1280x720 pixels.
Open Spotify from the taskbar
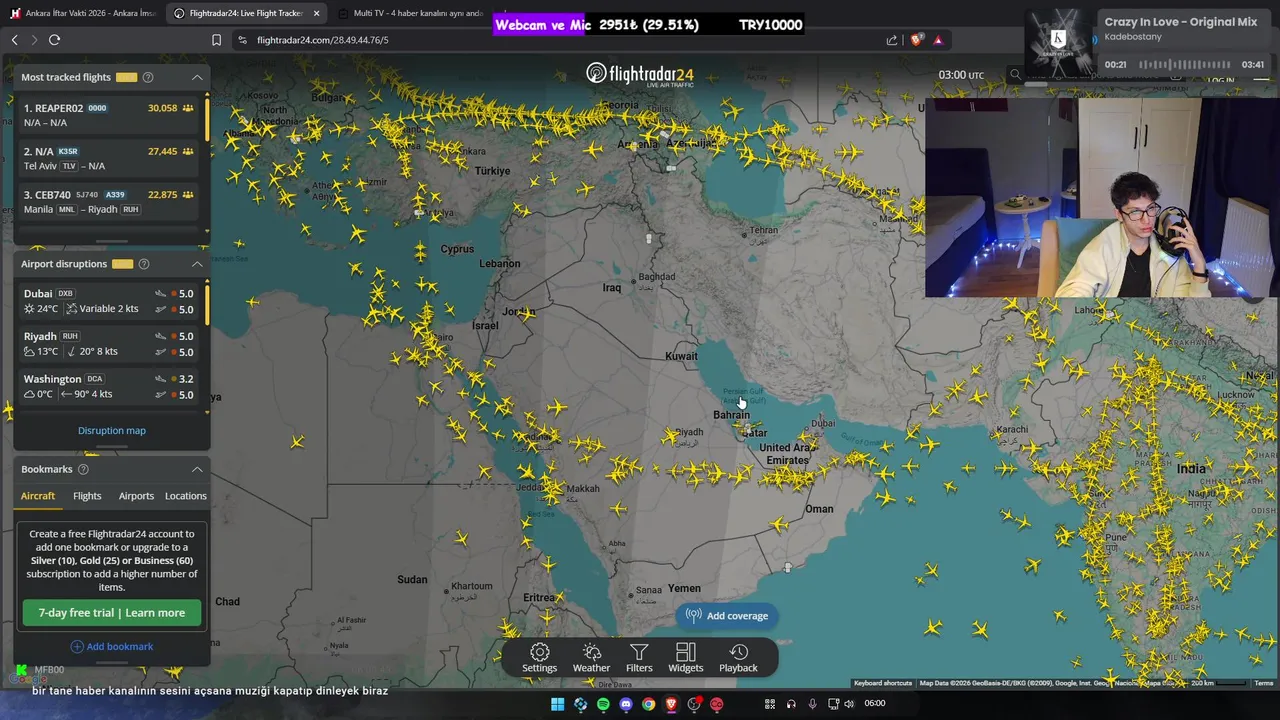coord(603,704)
